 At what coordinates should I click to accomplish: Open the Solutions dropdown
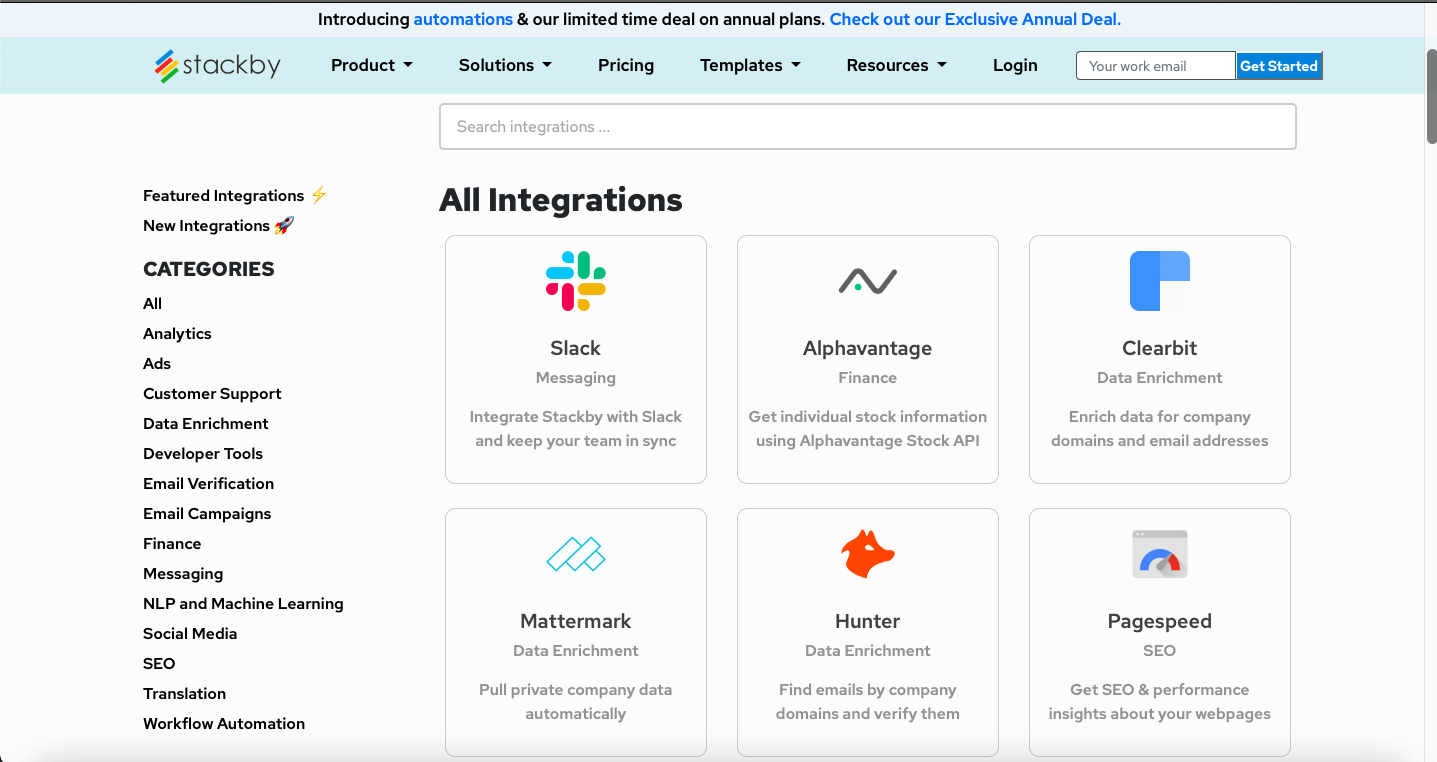[505, 65]
